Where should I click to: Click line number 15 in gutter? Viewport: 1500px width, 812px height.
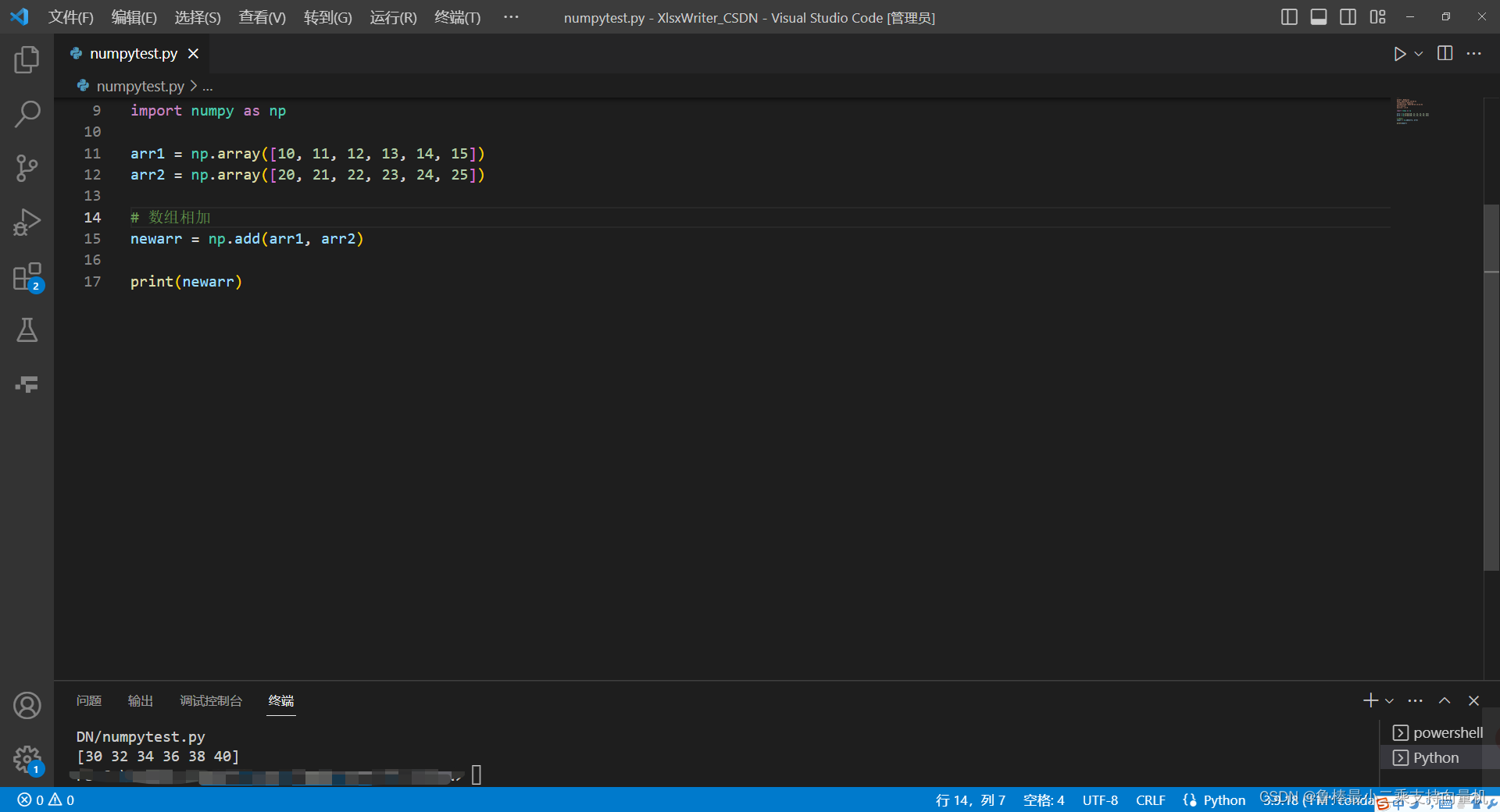tap(92, 239)
